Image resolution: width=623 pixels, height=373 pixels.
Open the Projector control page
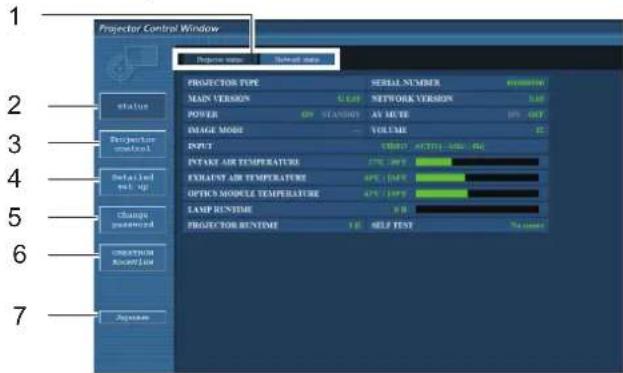click(133, 144)
